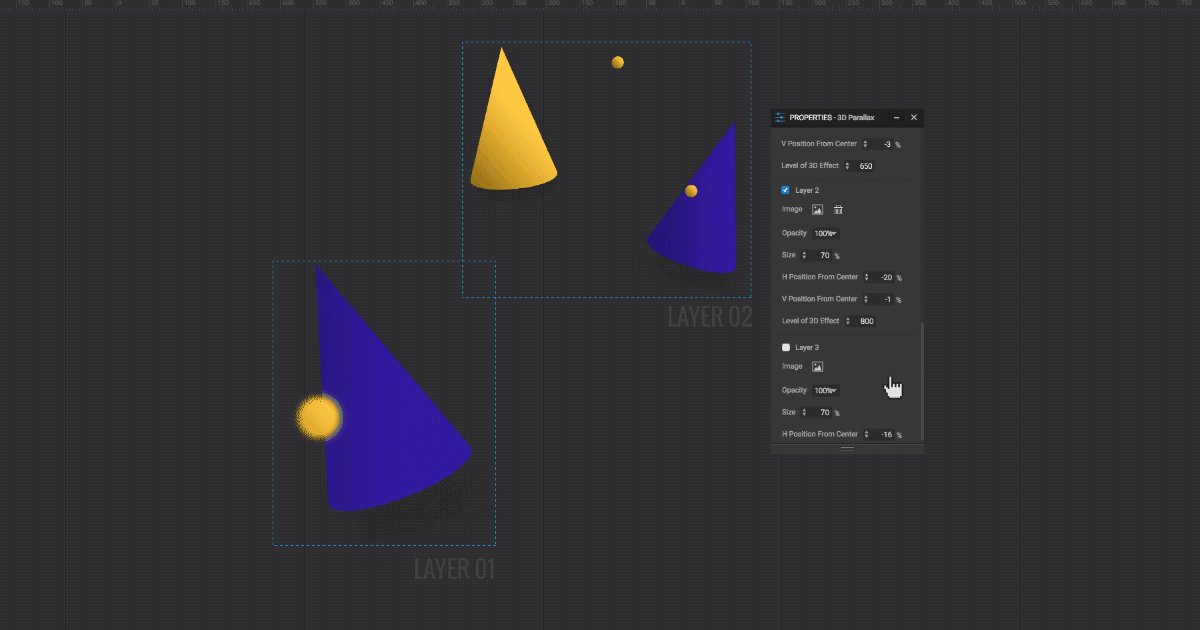This screenshot has width=1200, height=630.
Task: Click Layer 2 Level of 3D Effect stepper
Action: coord(848,321)
